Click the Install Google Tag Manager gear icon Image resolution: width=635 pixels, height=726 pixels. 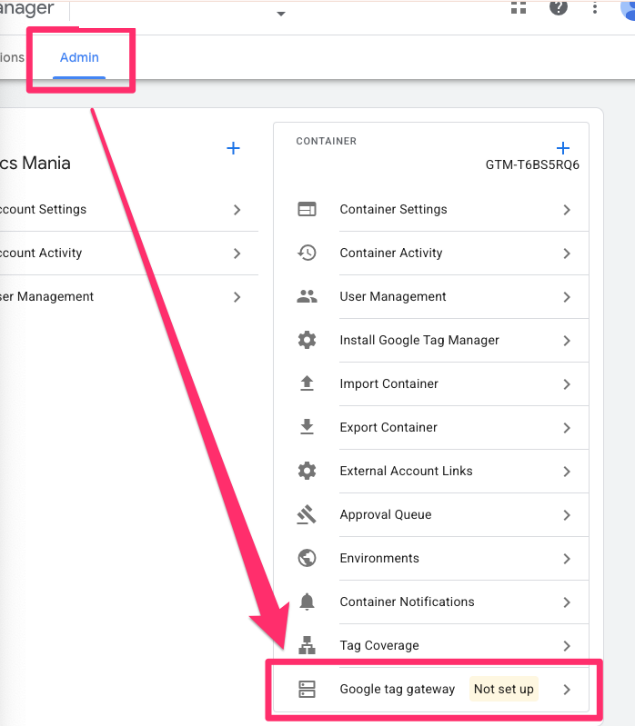307,340
